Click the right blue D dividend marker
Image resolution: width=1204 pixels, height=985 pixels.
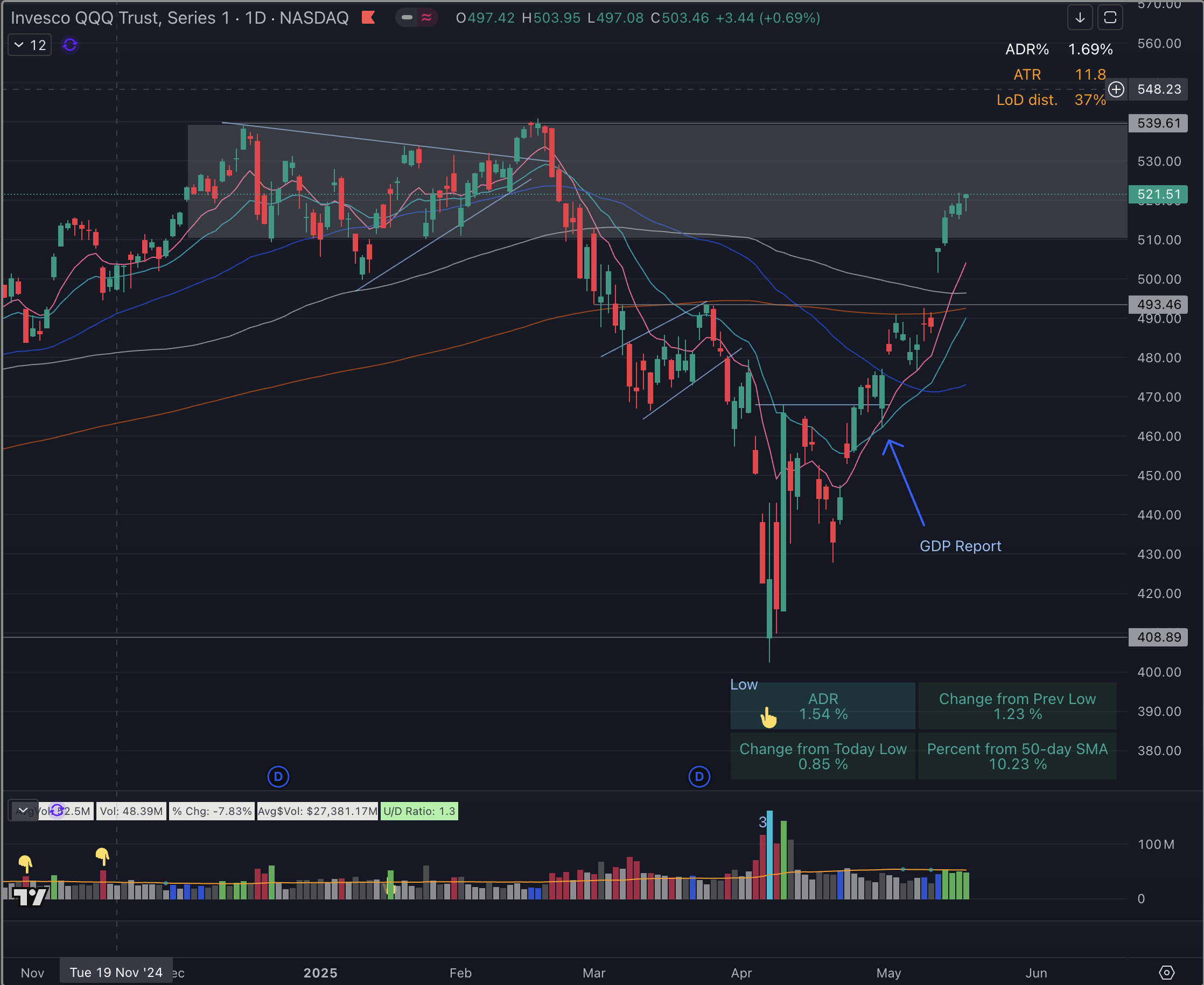pos(699,776)
